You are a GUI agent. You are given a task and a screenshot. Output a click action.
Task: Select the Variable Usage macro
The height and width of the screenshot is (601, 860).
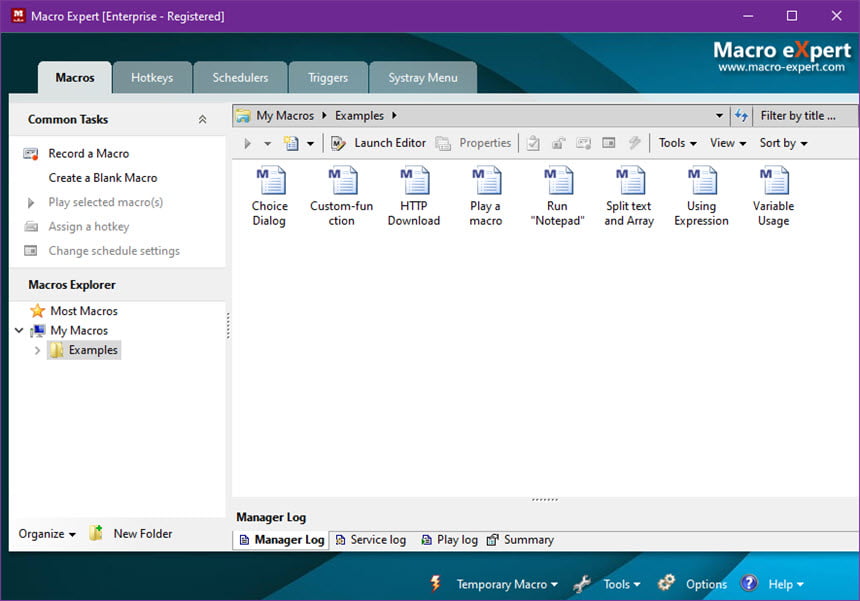(773, 196)
